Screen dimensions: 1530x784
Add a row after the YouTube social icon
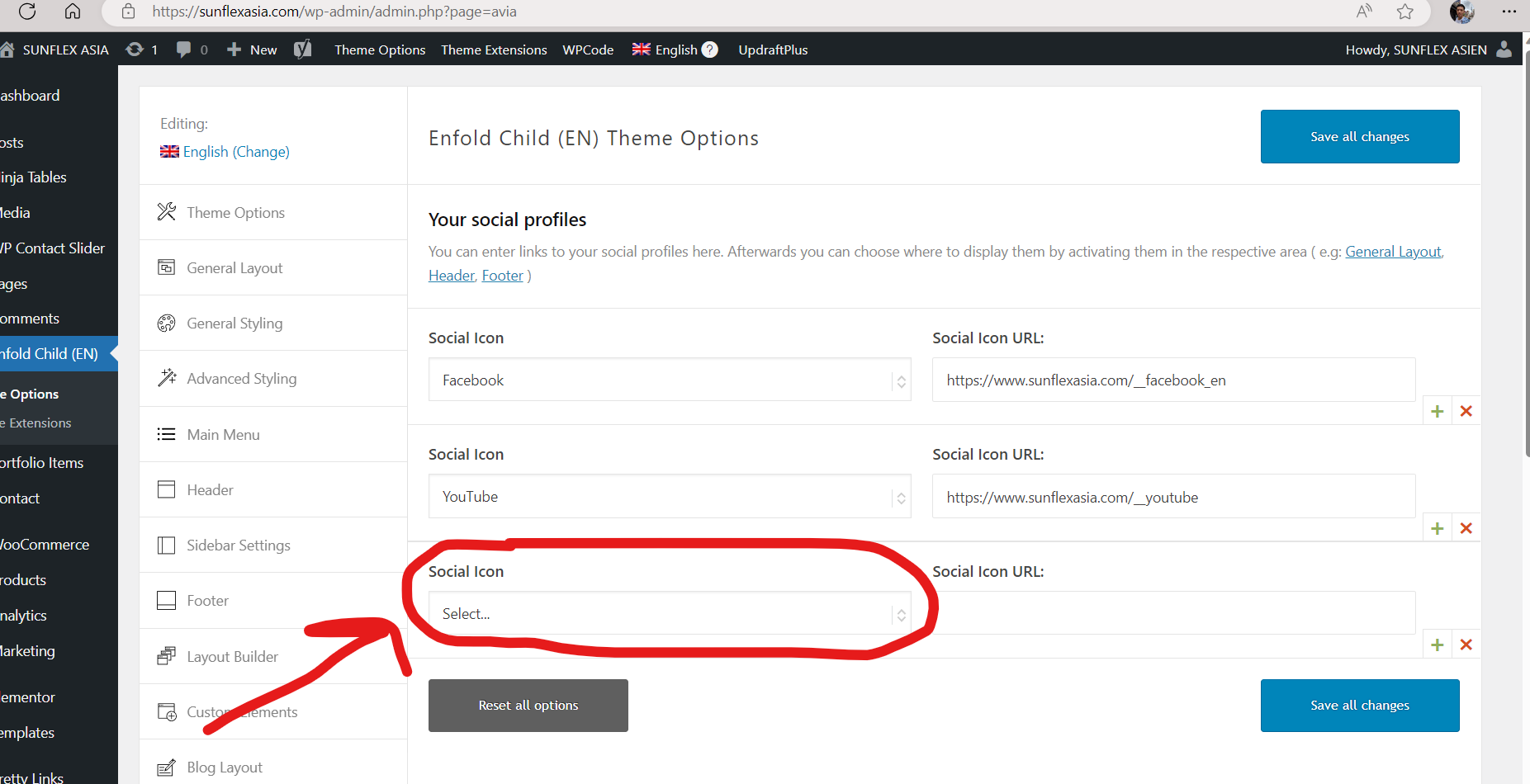1438,528
